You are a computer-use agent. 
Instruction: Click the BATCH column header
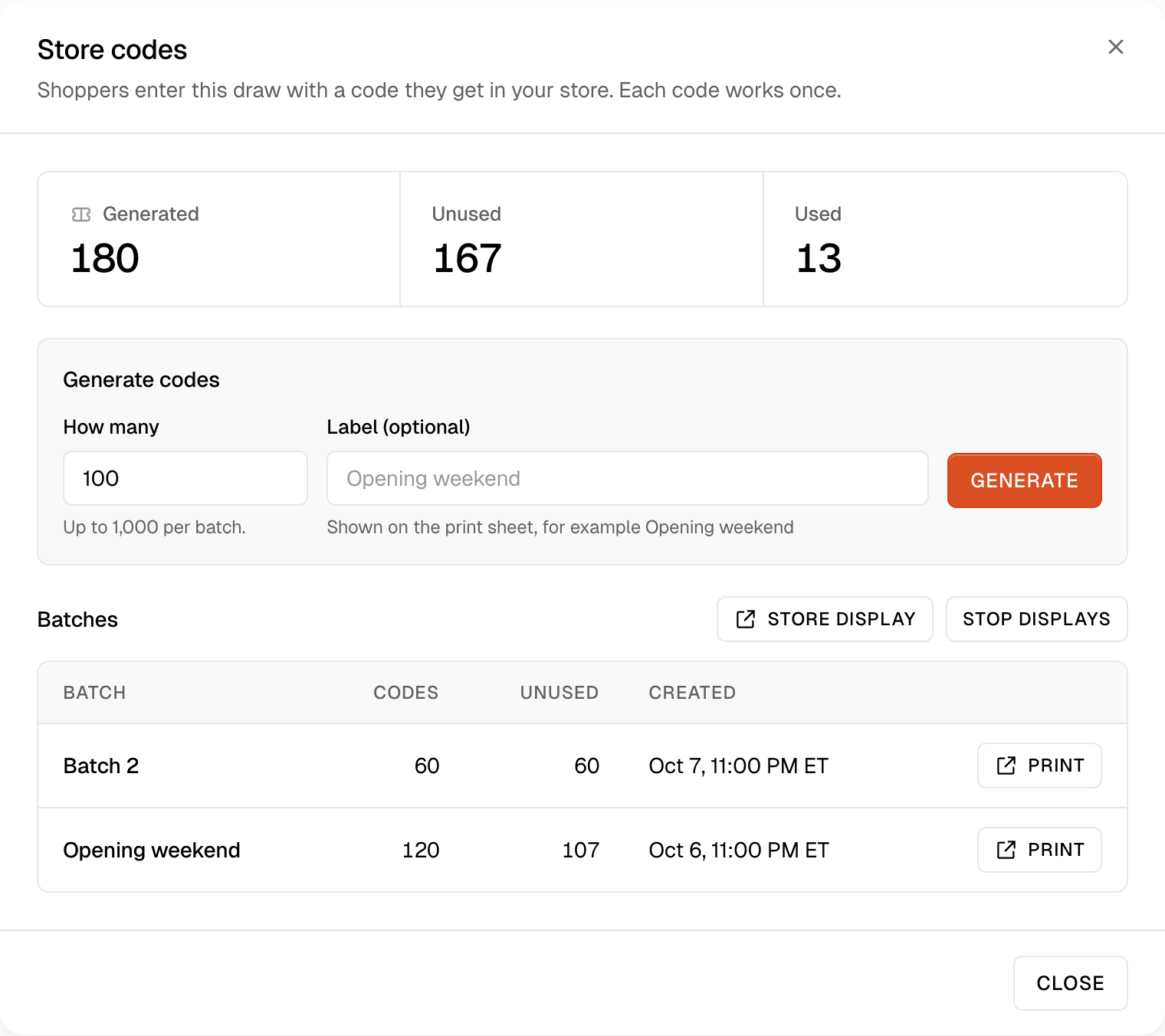(x=94, y=693)
